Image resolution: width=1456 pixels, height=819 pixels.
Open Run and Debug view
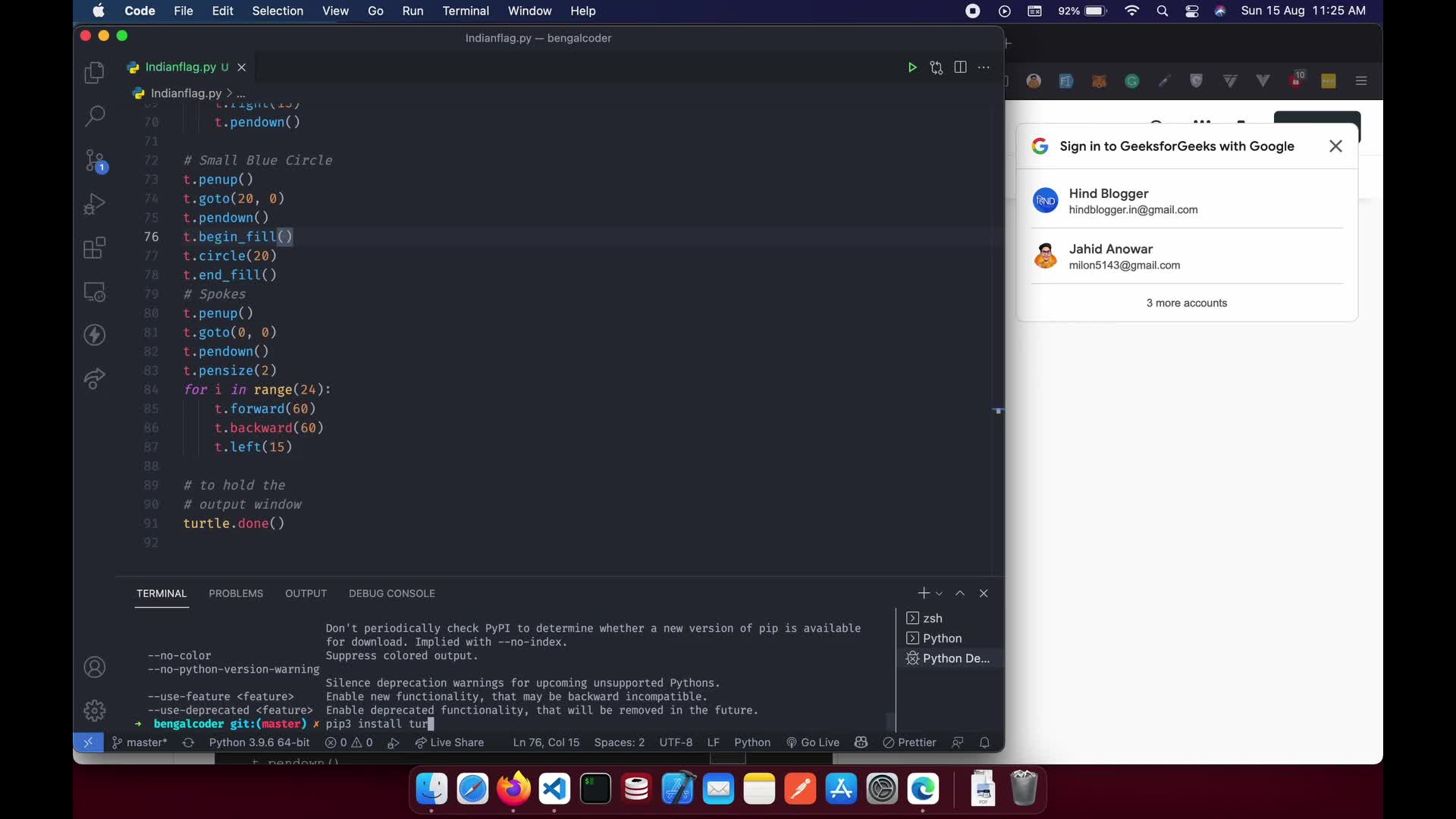tap(94, 204)
